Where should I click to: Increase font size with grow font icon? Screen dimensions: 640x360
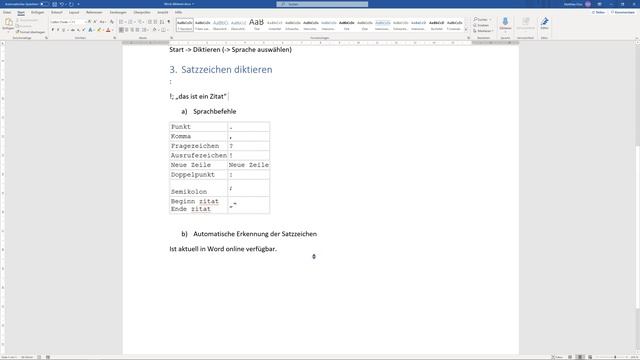(x=89, y=22)
